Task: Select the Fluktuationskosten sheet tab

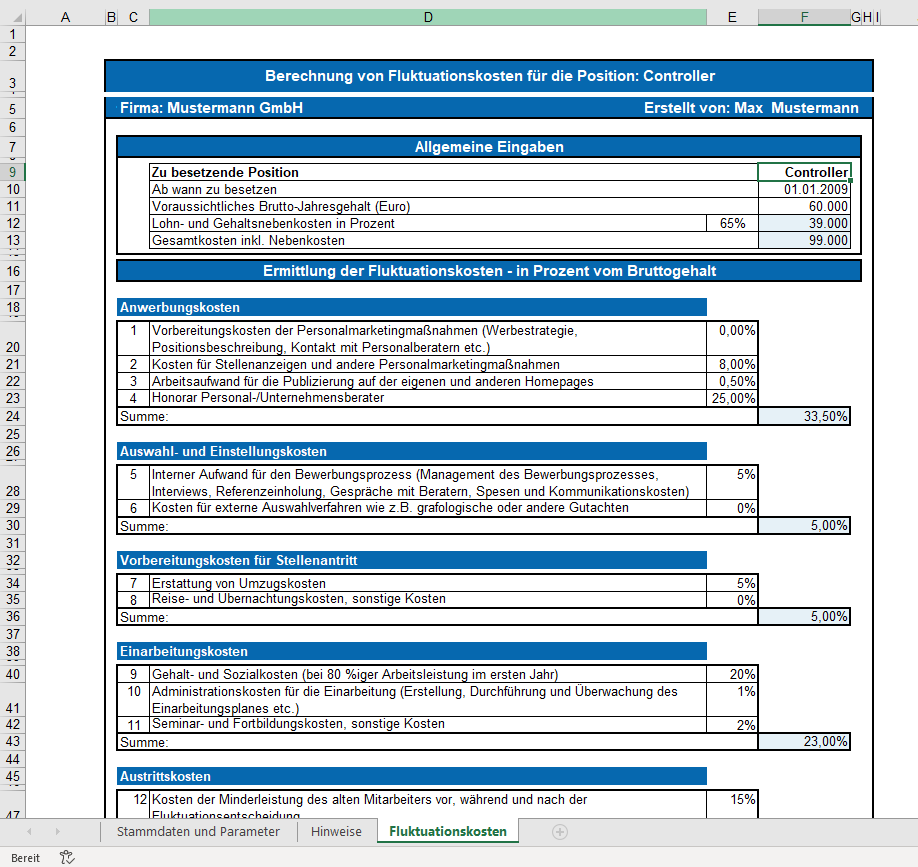Action: click(x=448, y=831)
